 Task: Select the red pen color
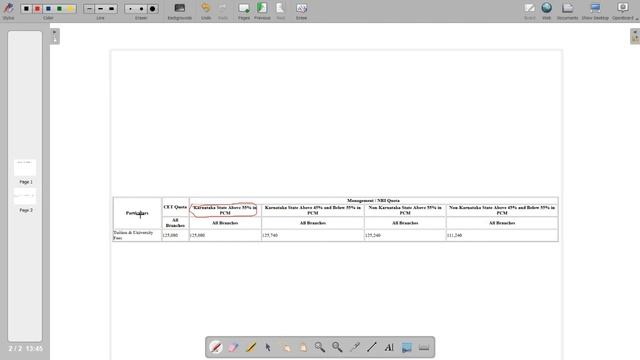(37, 9)
